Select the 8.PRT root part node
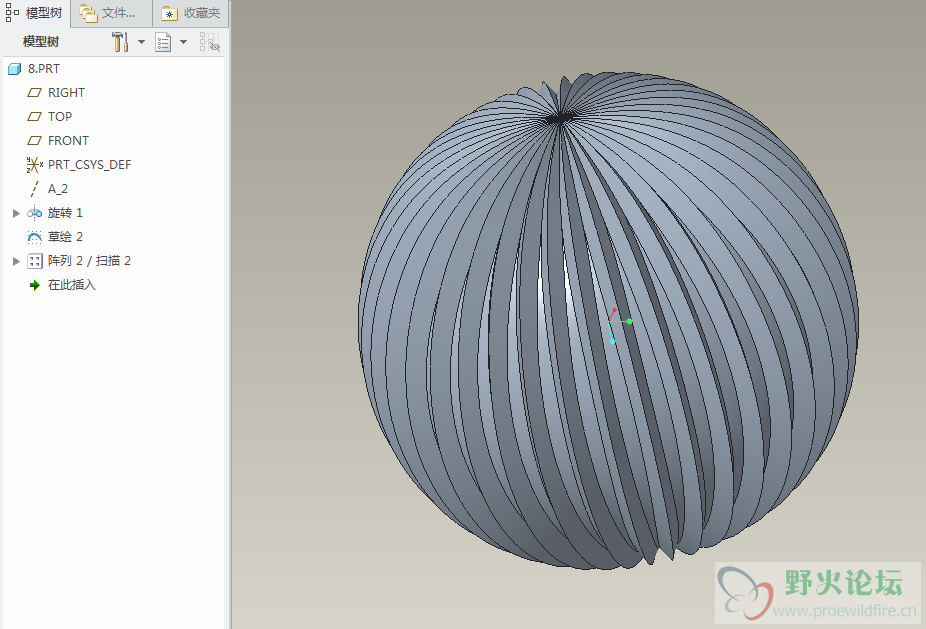 click(x=44, y=69)
